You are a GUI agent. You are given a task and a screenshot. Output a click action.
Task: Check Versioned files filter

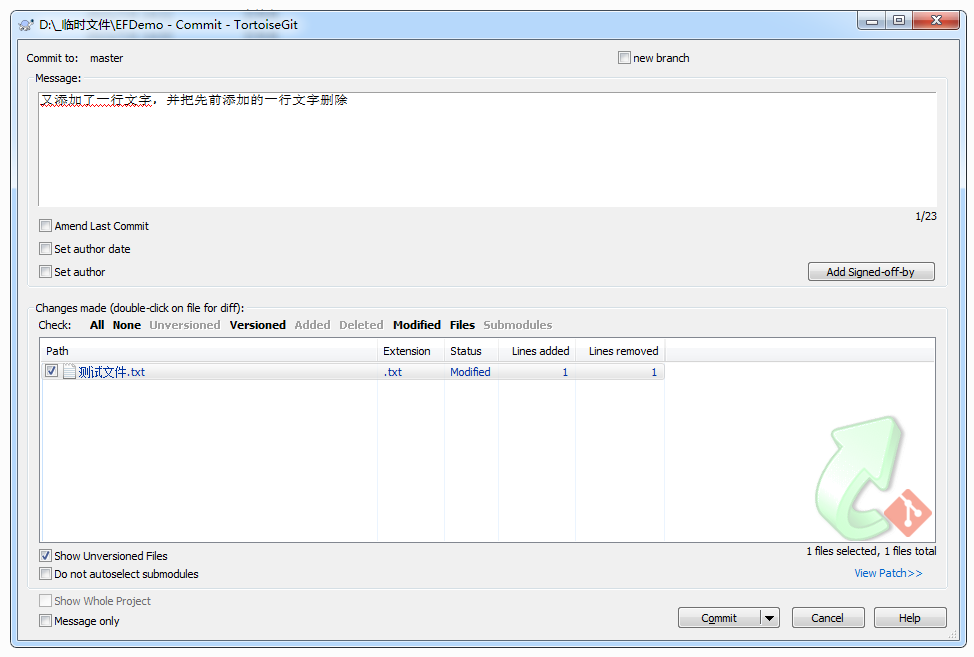click(258, 325)
